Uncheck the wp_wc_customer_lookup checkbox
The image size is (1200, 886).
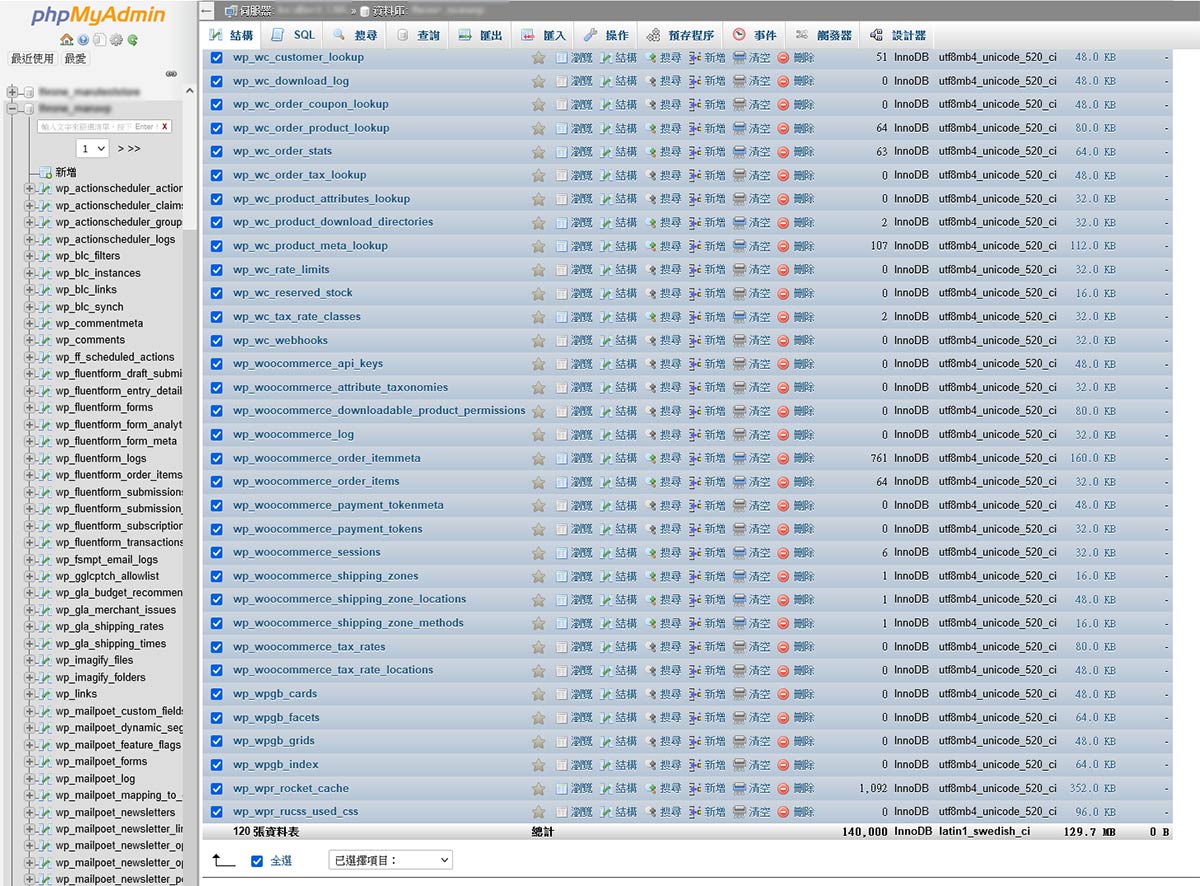click(217, 58)
